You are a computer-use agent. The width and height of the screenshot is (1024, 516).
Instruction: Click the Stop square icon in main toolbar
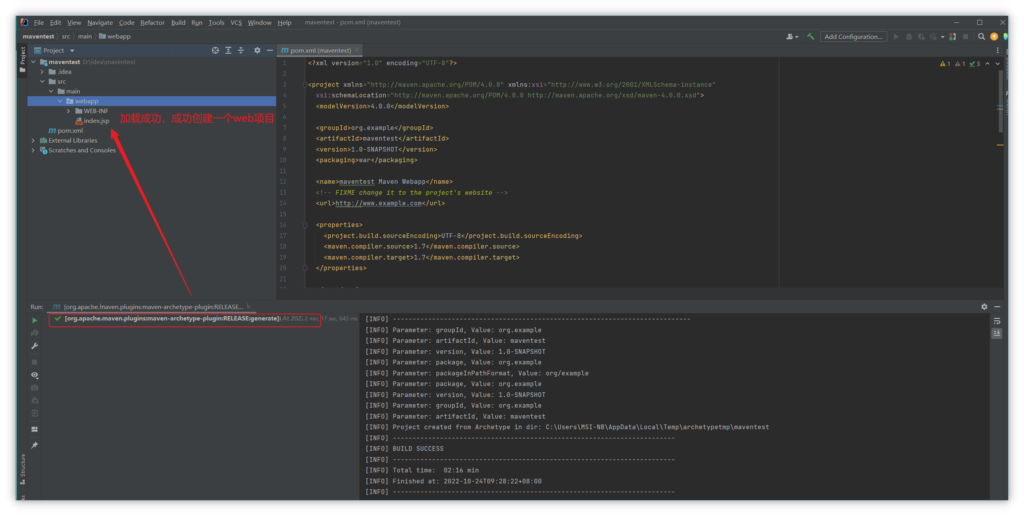tap(966, 37)
